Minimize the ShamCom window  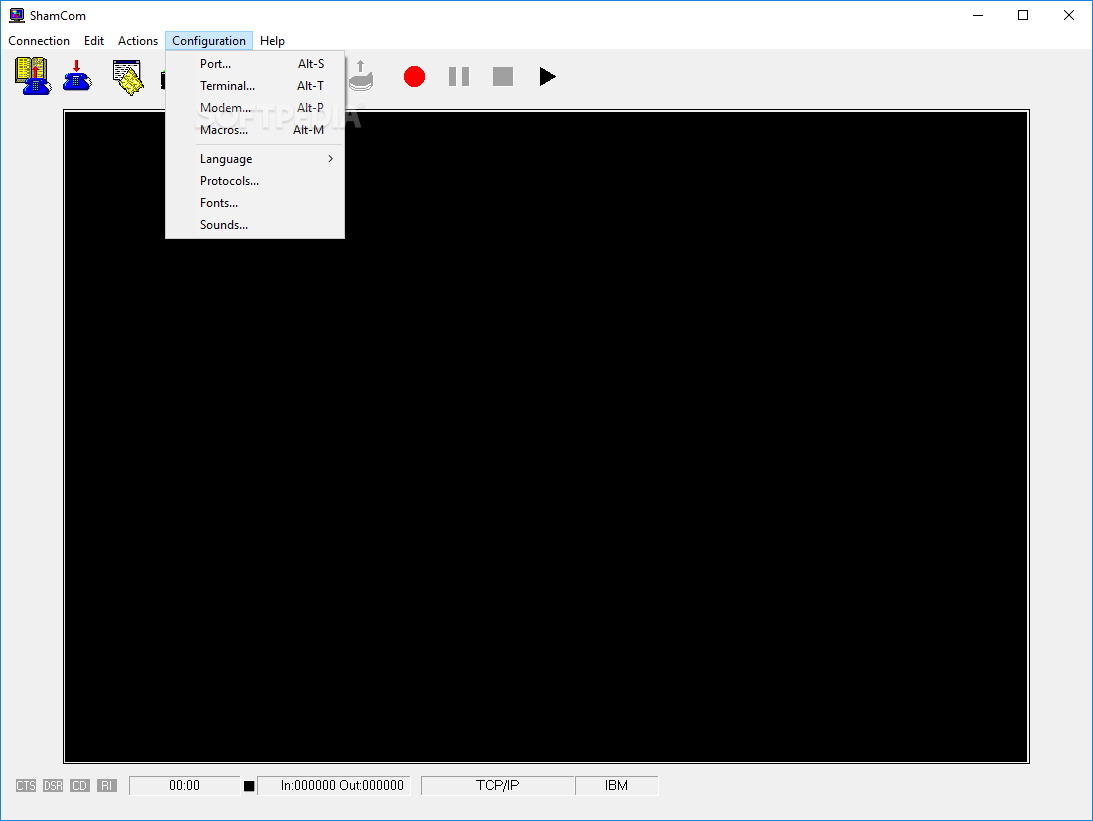click(x=978, y=15)
